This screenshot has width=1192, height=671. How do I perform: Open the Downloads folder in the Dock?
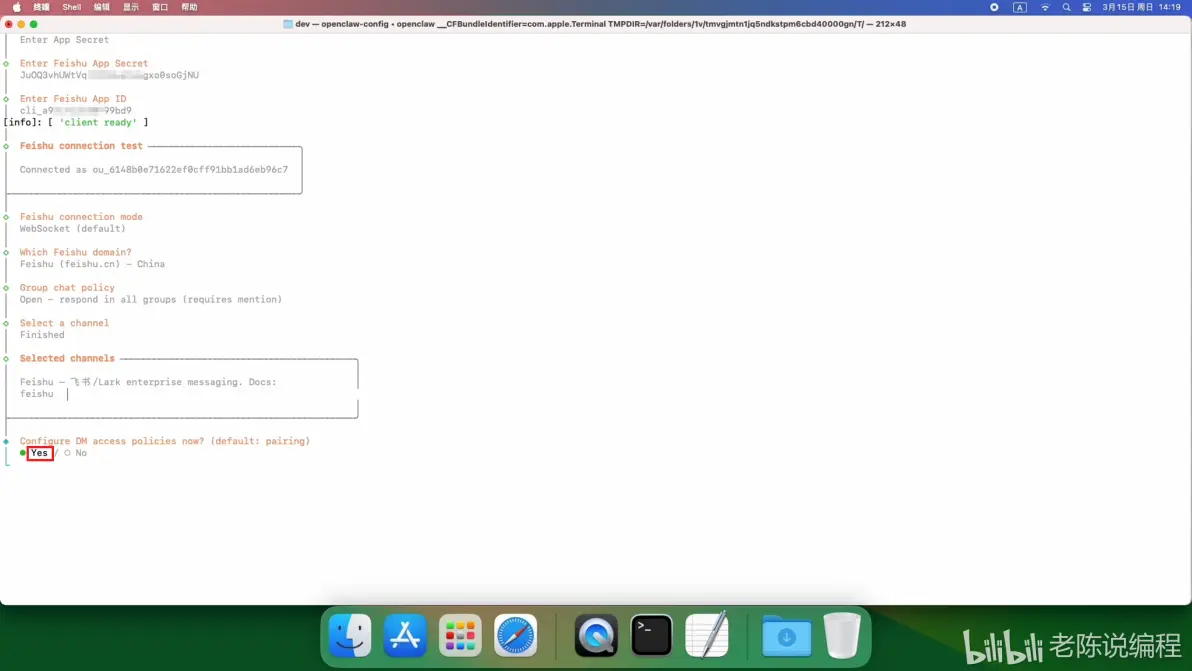click(787, 635)
